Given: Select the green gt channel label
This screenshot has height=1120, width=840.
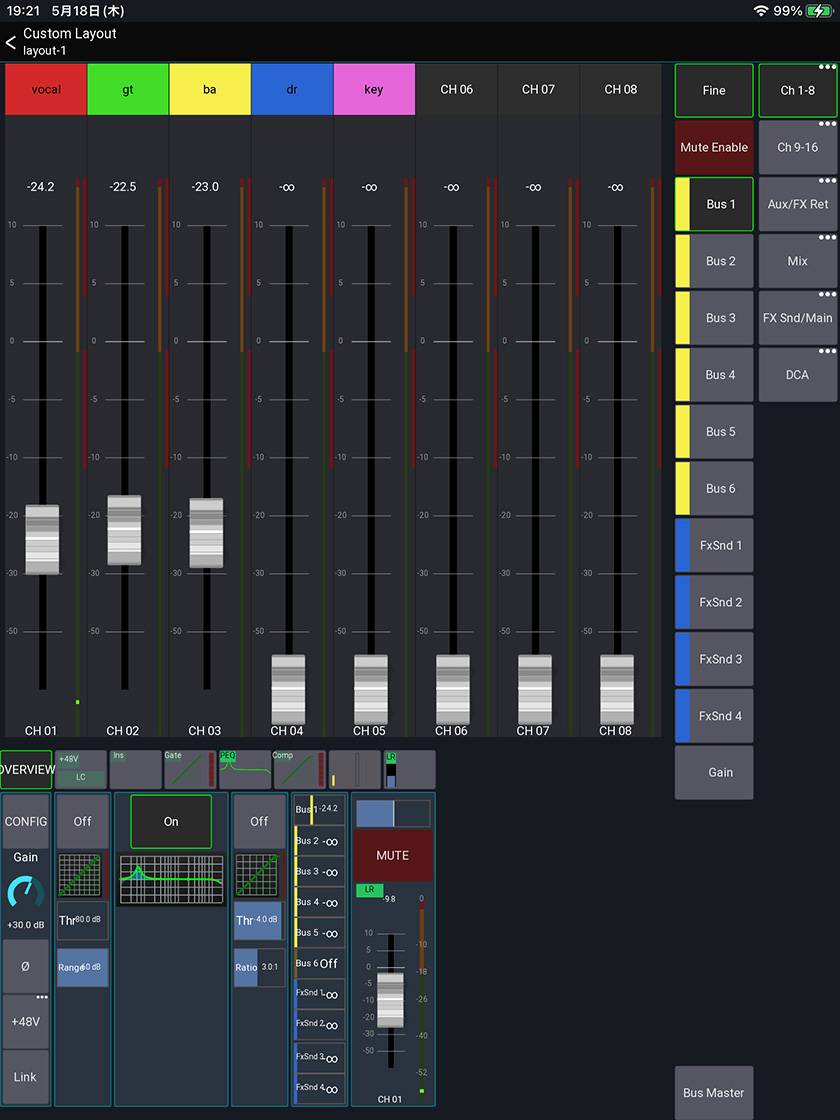Looking at the screenshot, I should (128, 90).
